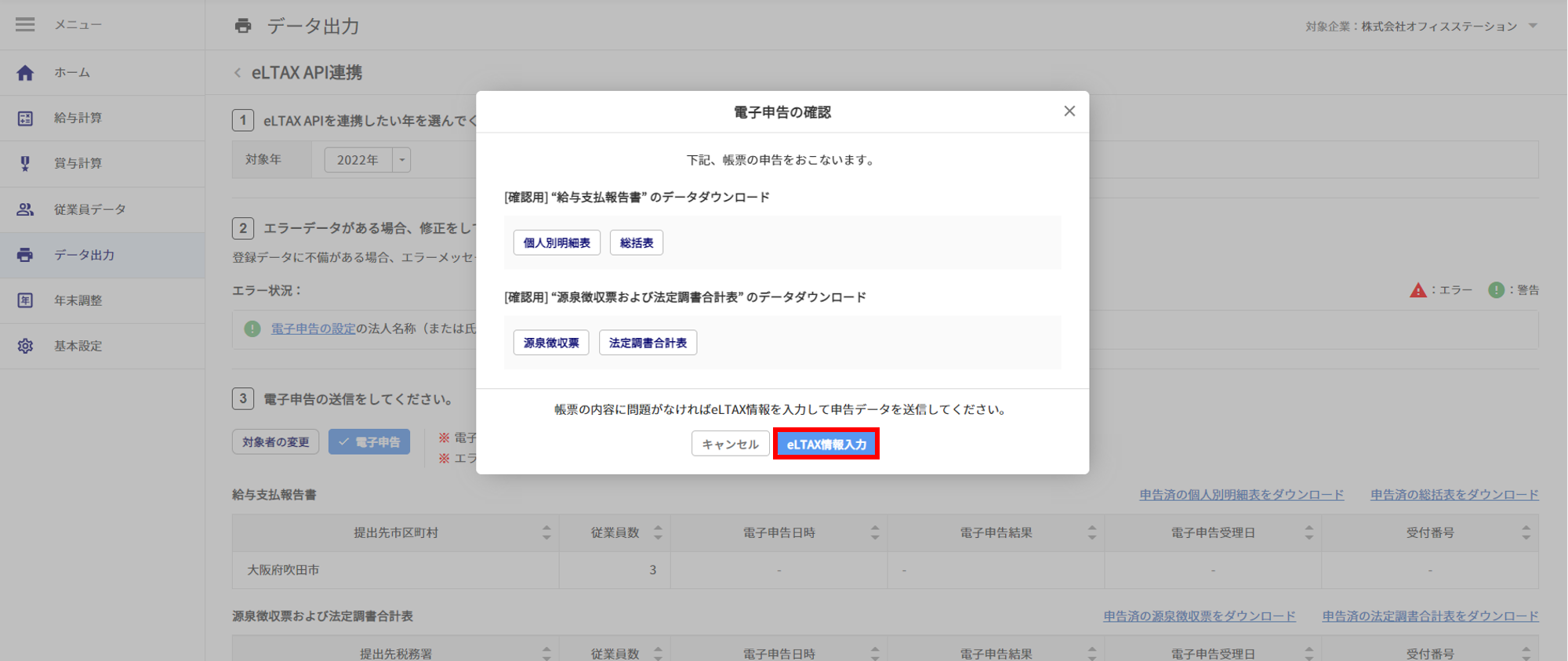Click the 給与計算 calculator icon

point(25,118)
